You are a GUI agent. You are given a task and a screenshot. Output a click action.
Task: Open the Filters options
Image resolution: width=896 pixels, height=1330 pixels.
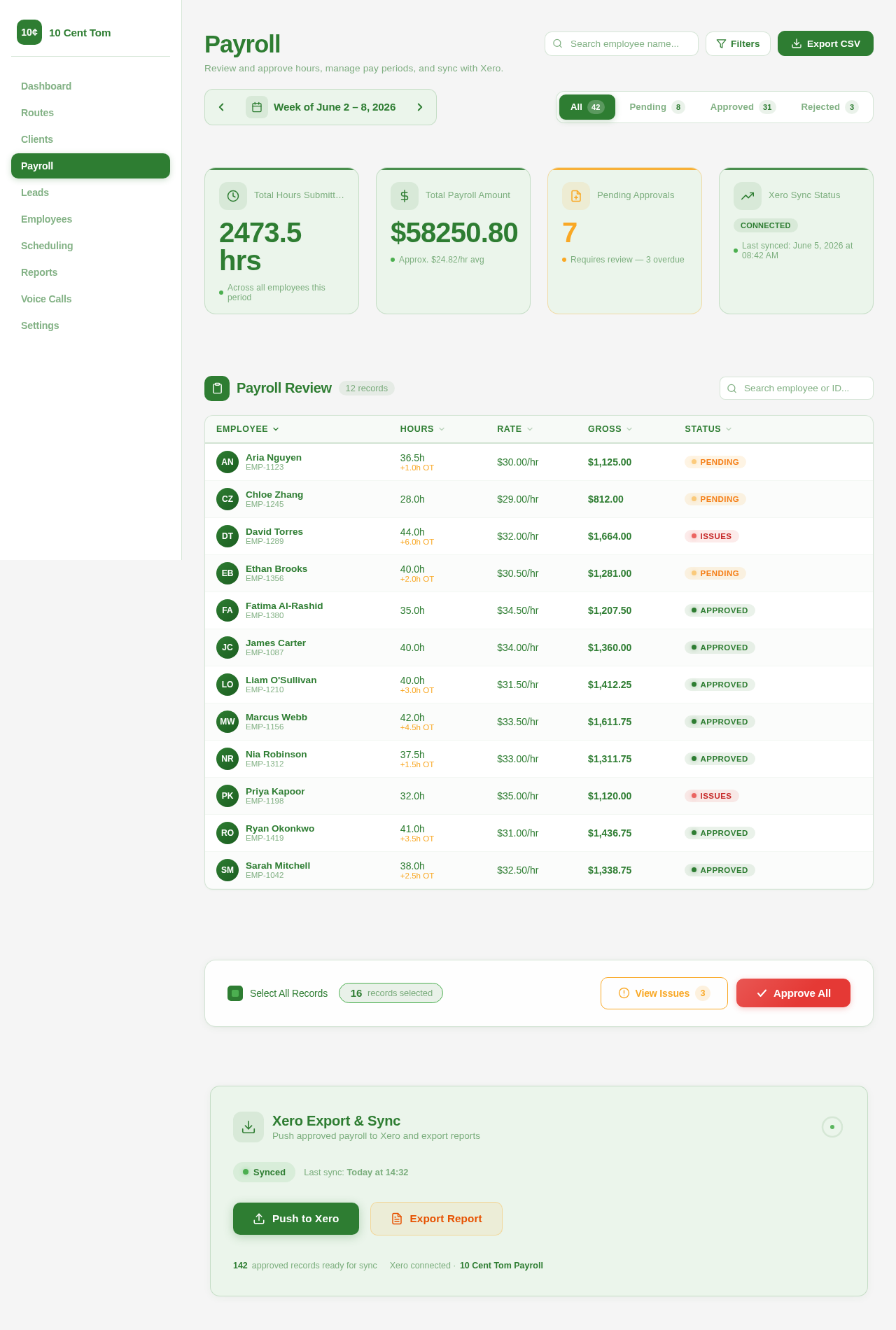(738, 43)
